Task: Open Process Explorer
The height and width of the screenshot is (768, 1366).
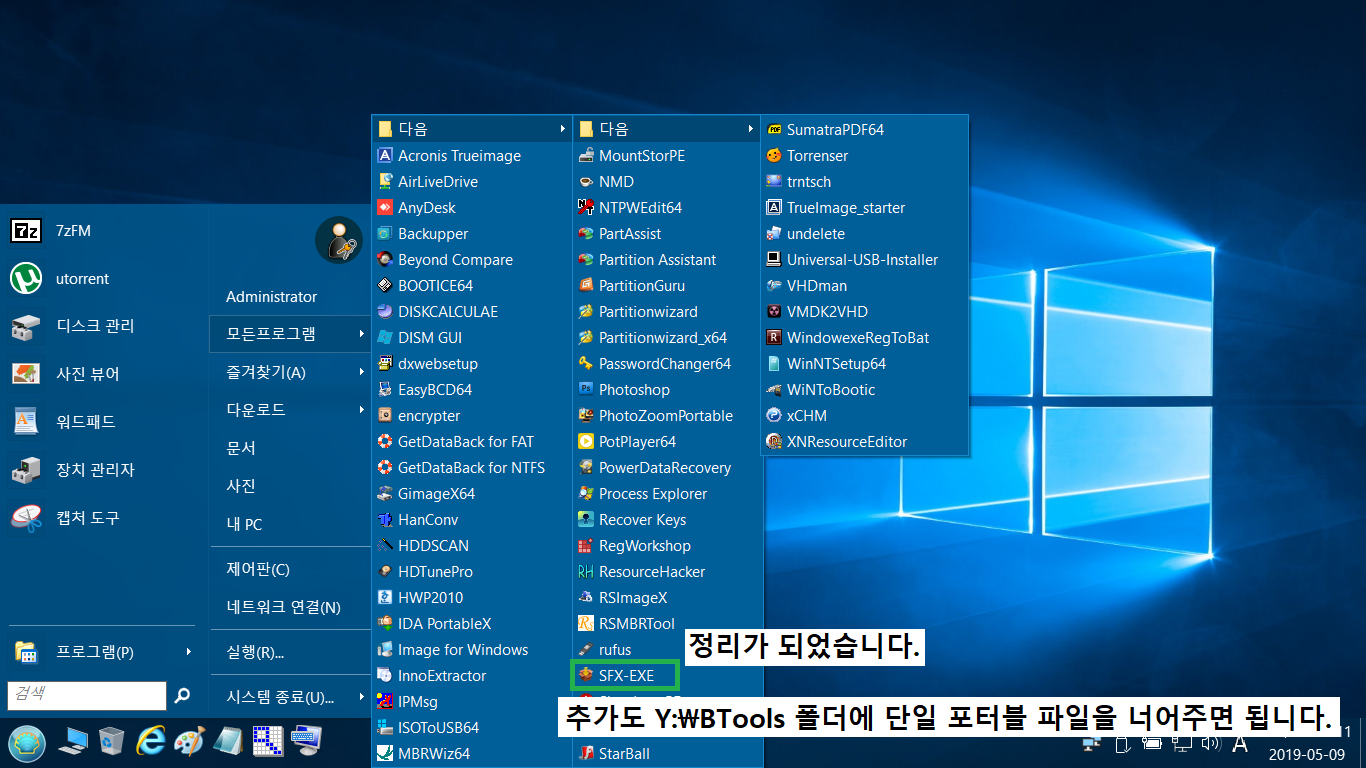Action: click(667, 494)
